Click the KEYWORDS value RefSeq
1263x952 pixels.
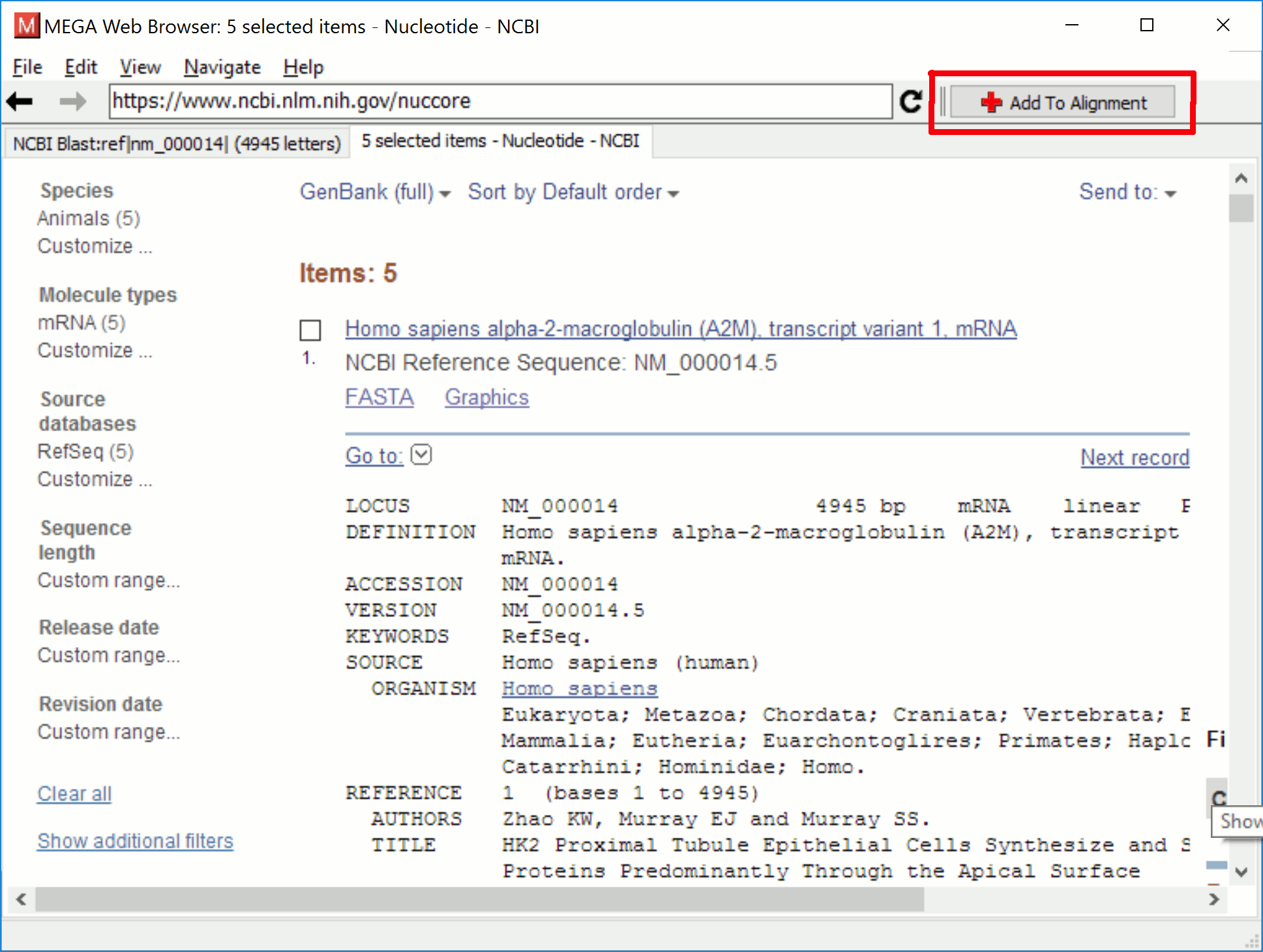coord(546,636)
